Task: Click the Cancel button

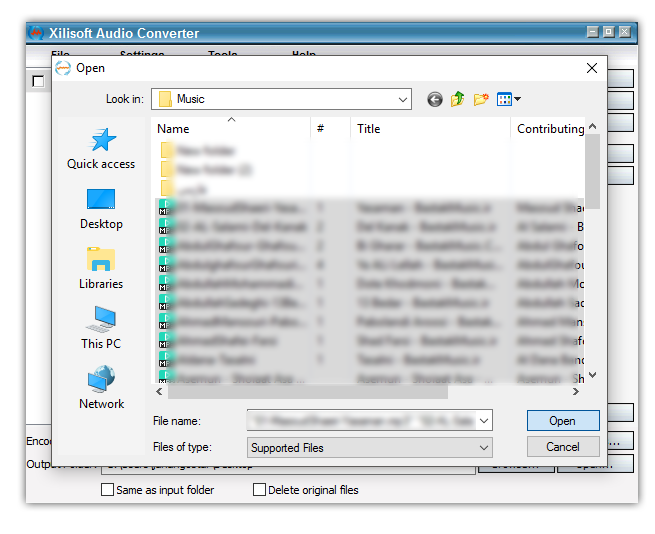Action: point(563,447)
